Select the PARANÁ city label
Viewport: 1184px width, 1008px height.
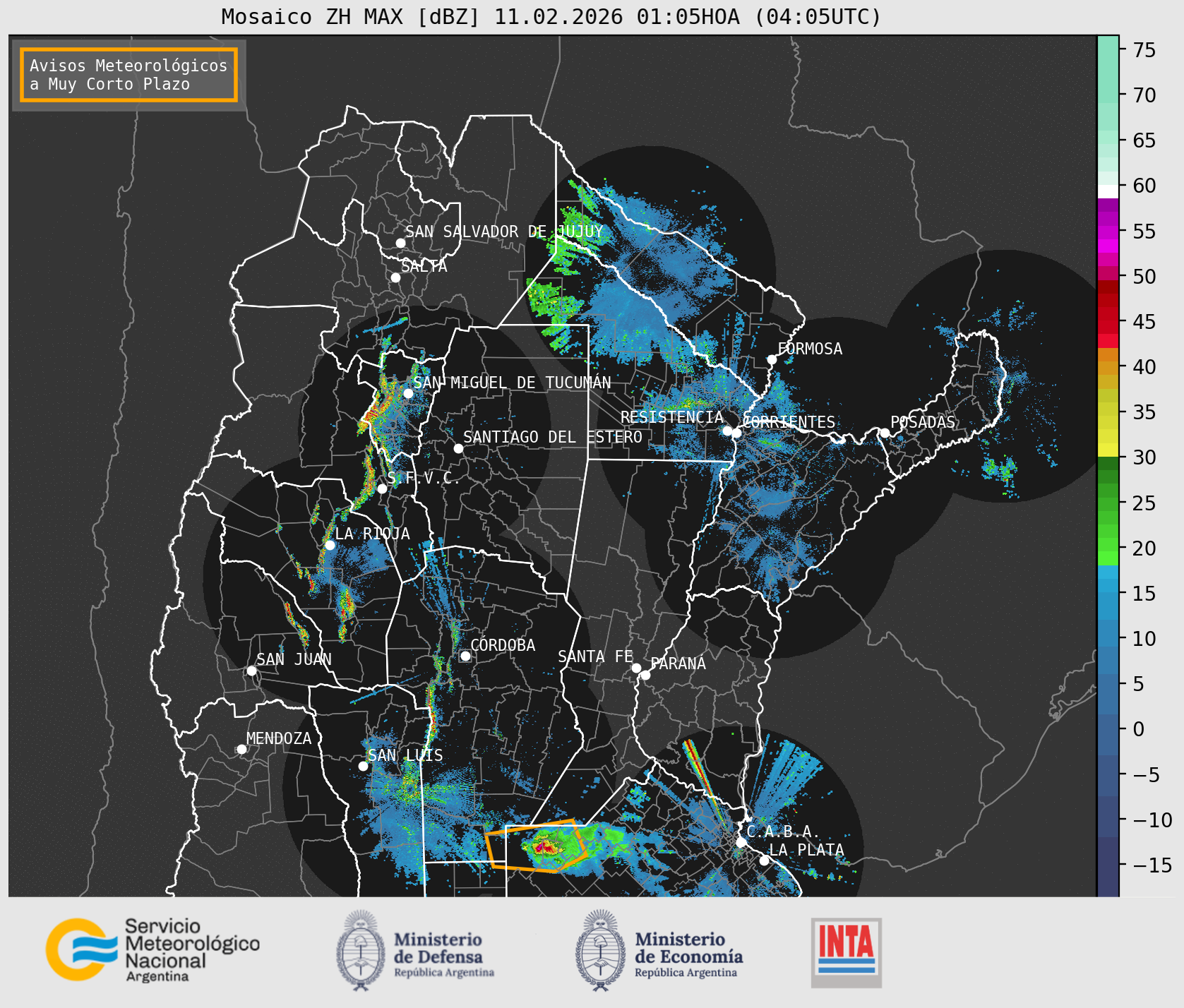click(x=678, y=664)
